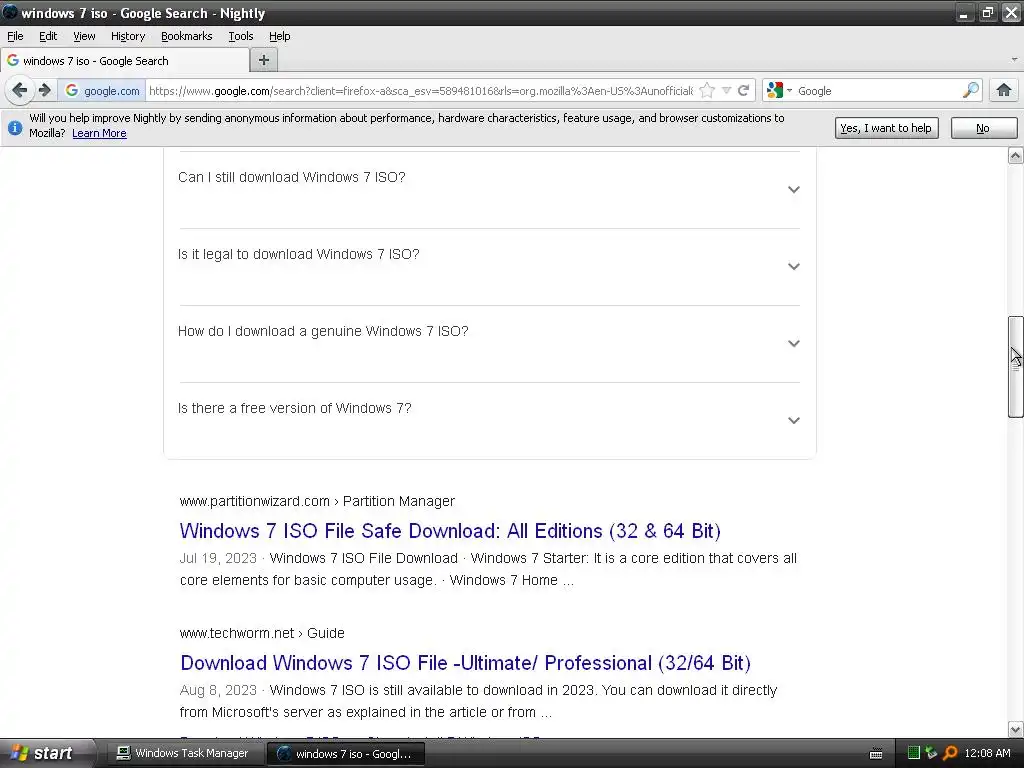1024x768 pixels.
Task: Open the Bookmarks menu
Action: pos(186,36)
